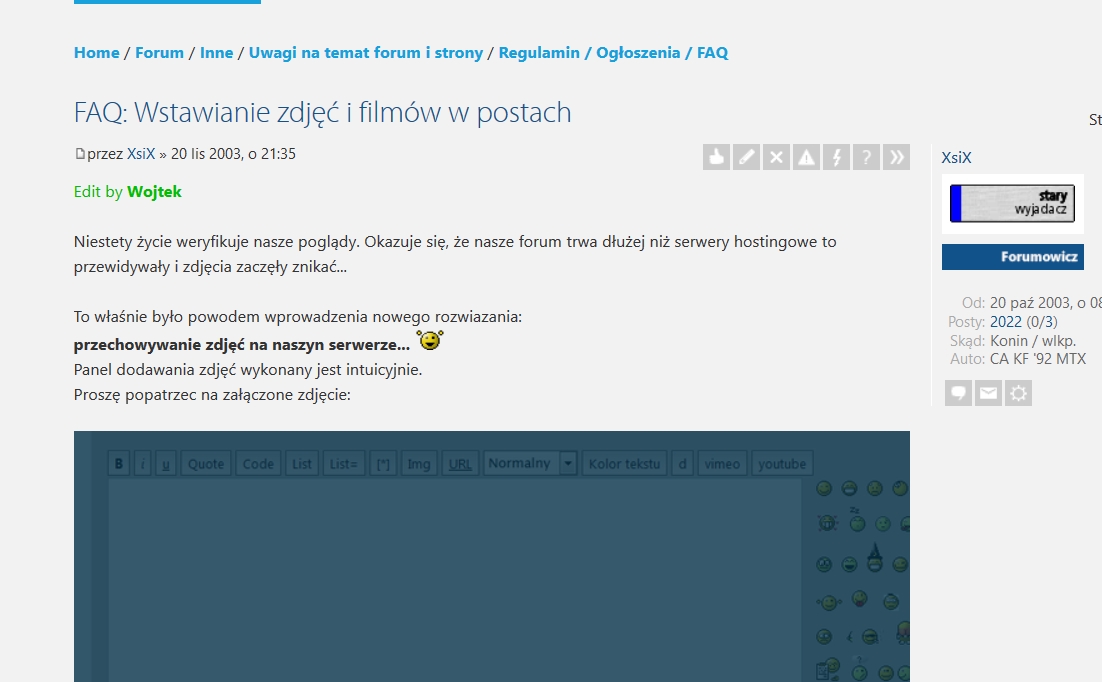Click the thumbs-up icon on the post

click(716, 157)
